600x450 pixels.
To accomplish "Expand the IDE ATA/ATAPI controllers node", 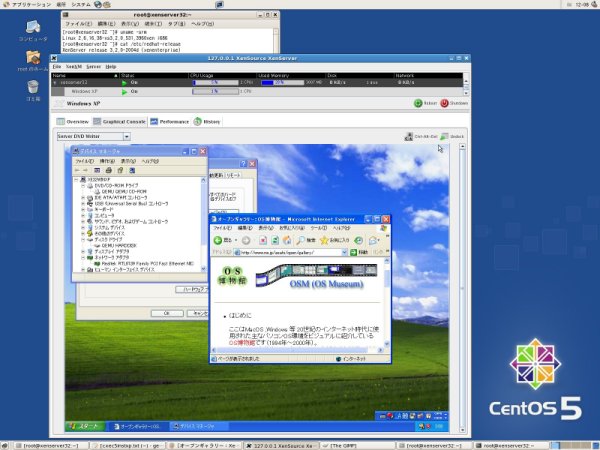I will [83, 198].
